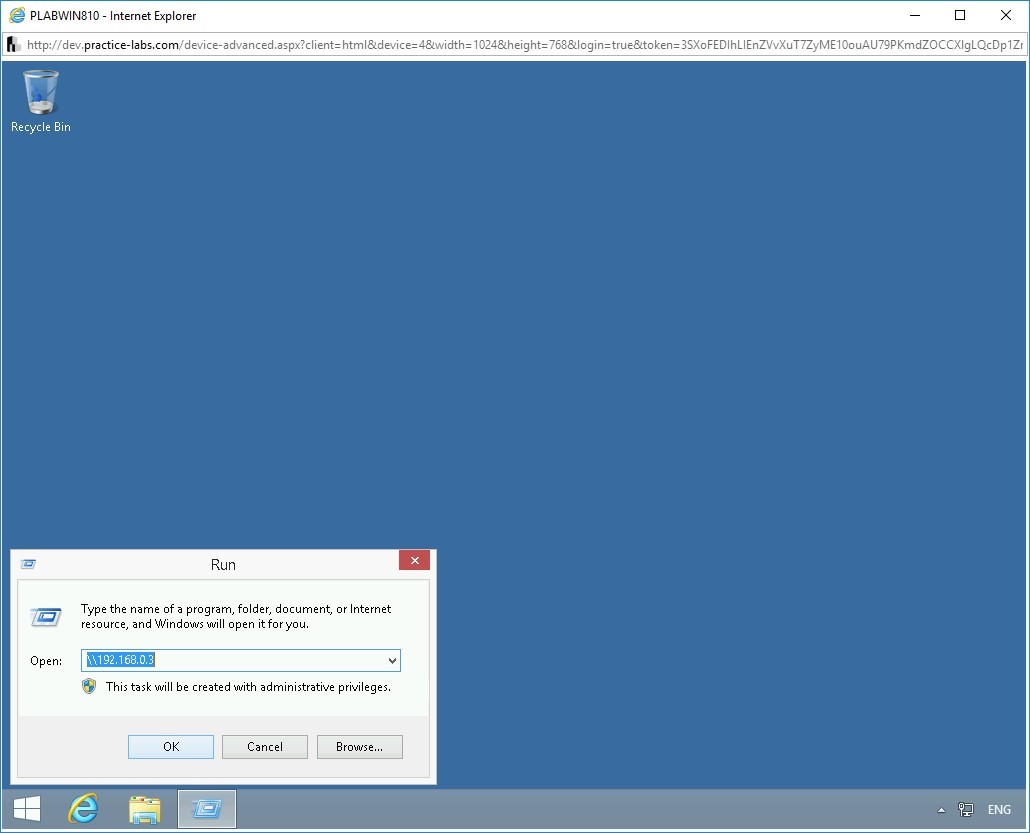This screenshot has height=833, width=1030.
Task: Click the network status icon in system tray
Action: [x=965, y=810]
